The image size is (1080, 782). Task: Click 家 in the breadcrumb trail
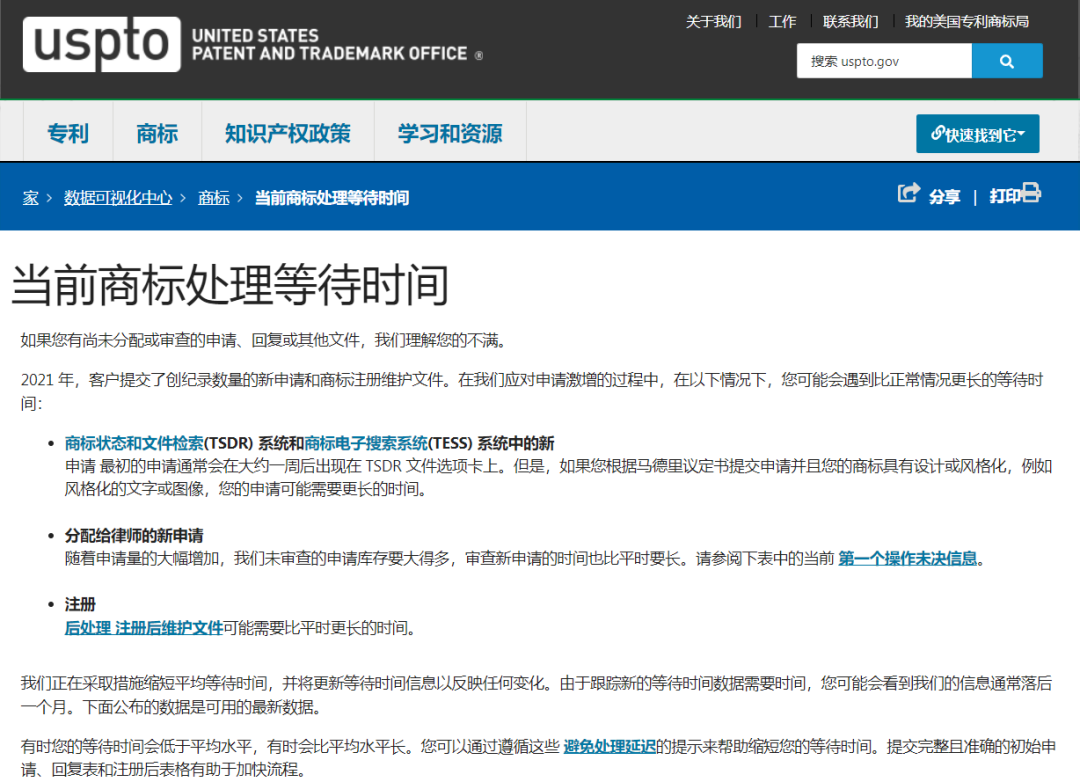click(29, 197)
